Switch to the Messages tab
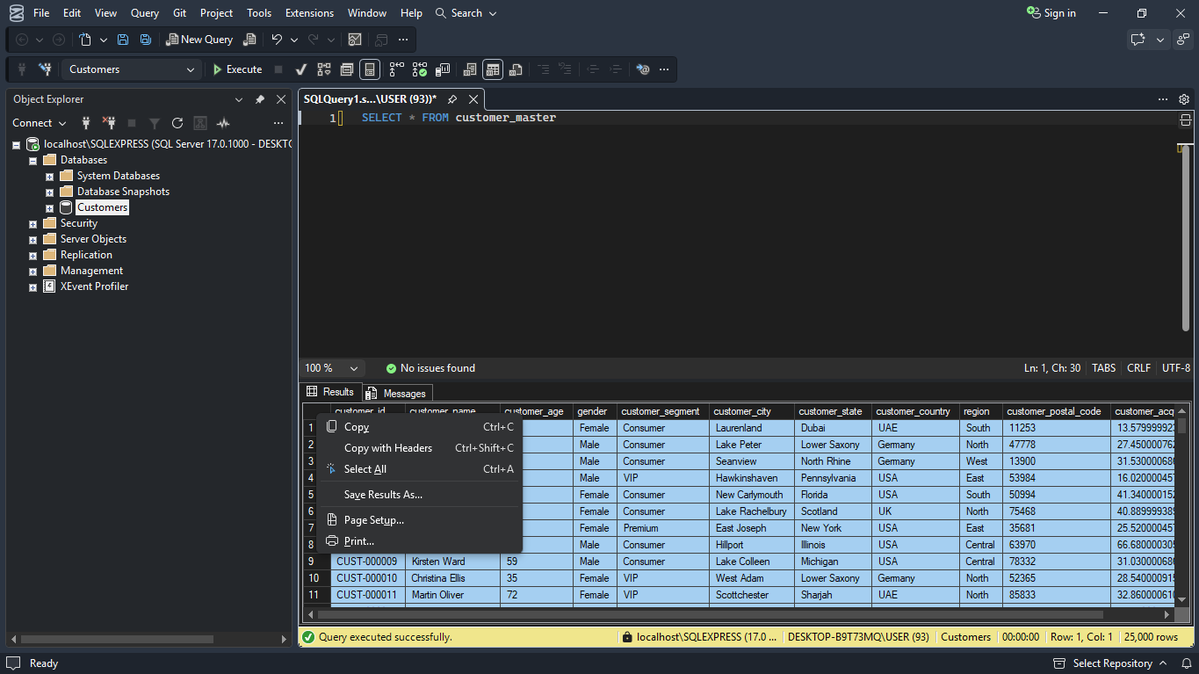1199x674 pixels. [398, 393]
